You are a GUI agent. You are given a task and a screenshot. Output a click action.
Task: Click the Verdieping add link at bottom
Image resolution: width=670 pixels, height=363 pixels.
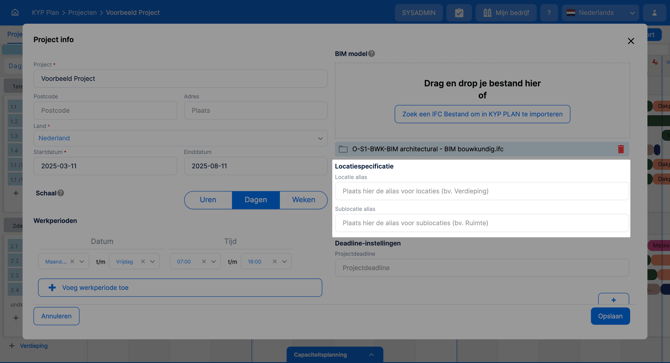29,346
